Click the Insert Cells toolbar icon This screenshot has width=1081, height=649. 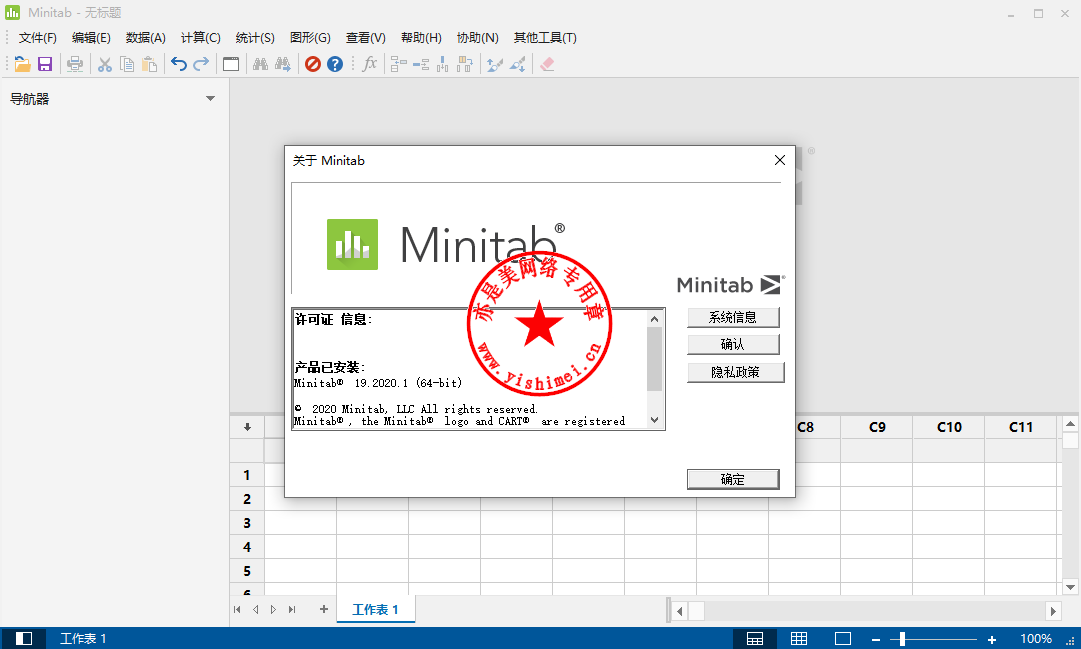point(398,64)
